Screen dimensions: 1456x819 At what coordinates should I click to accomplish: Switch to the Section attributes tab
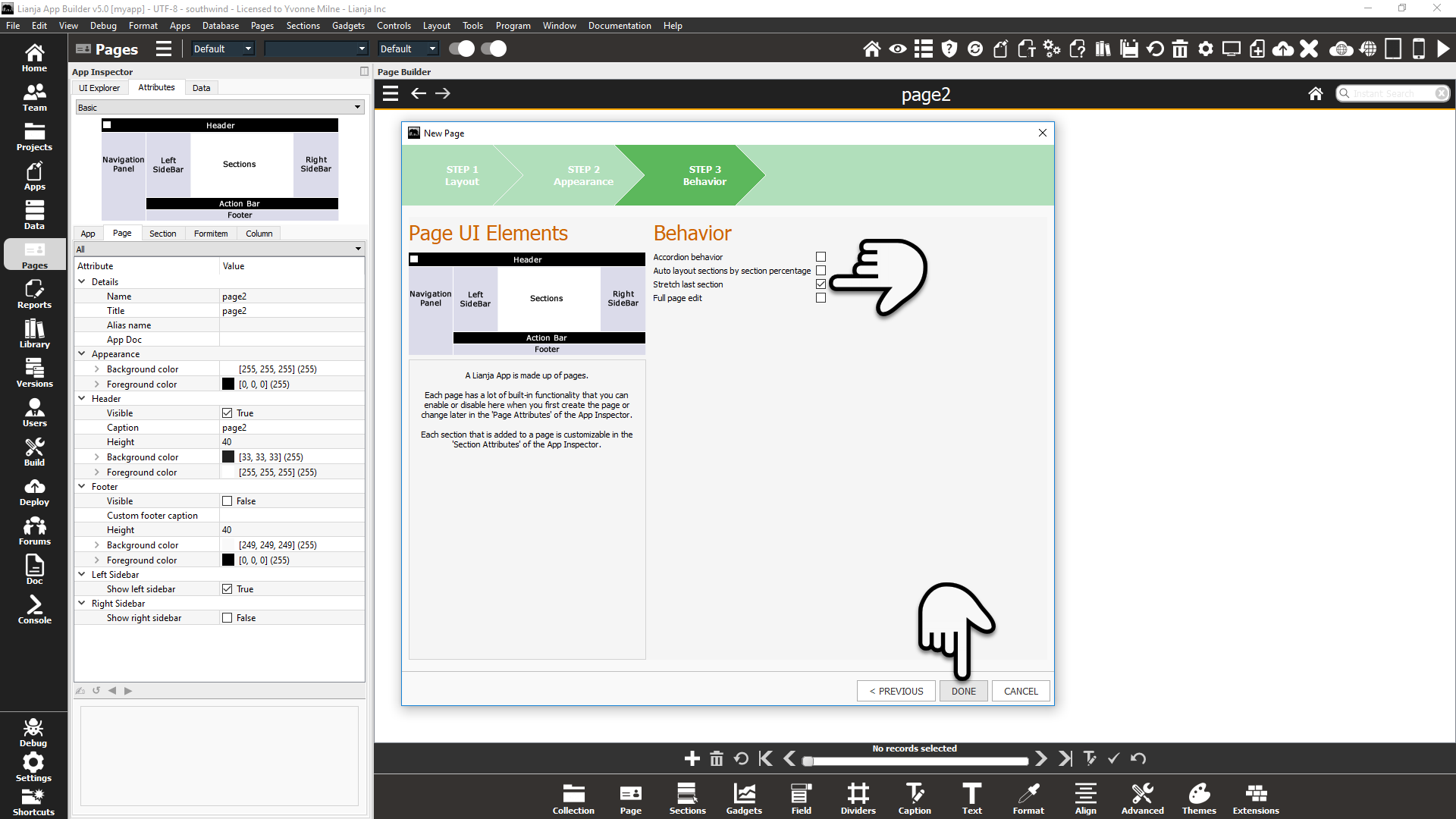(x=162, y=234)
